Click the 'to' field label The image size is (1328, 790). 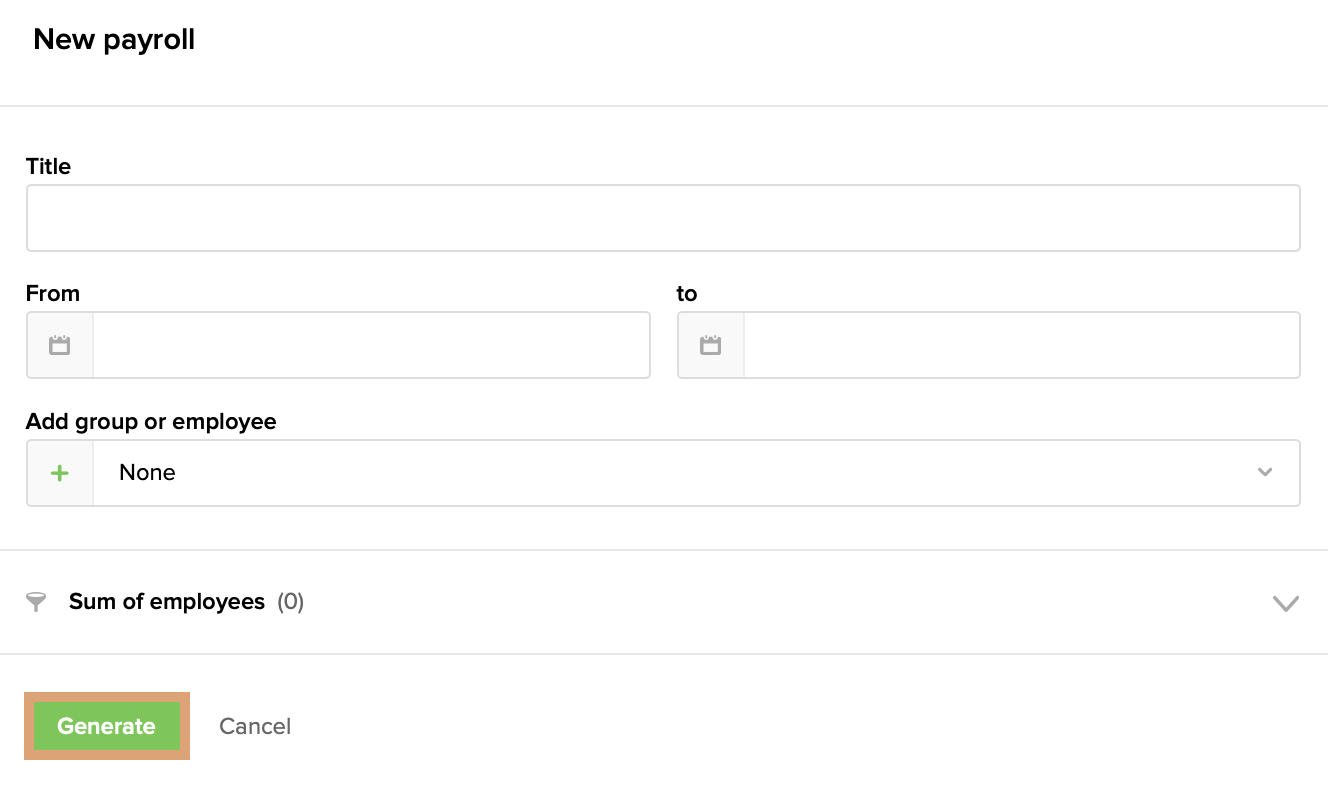[687, 294]
